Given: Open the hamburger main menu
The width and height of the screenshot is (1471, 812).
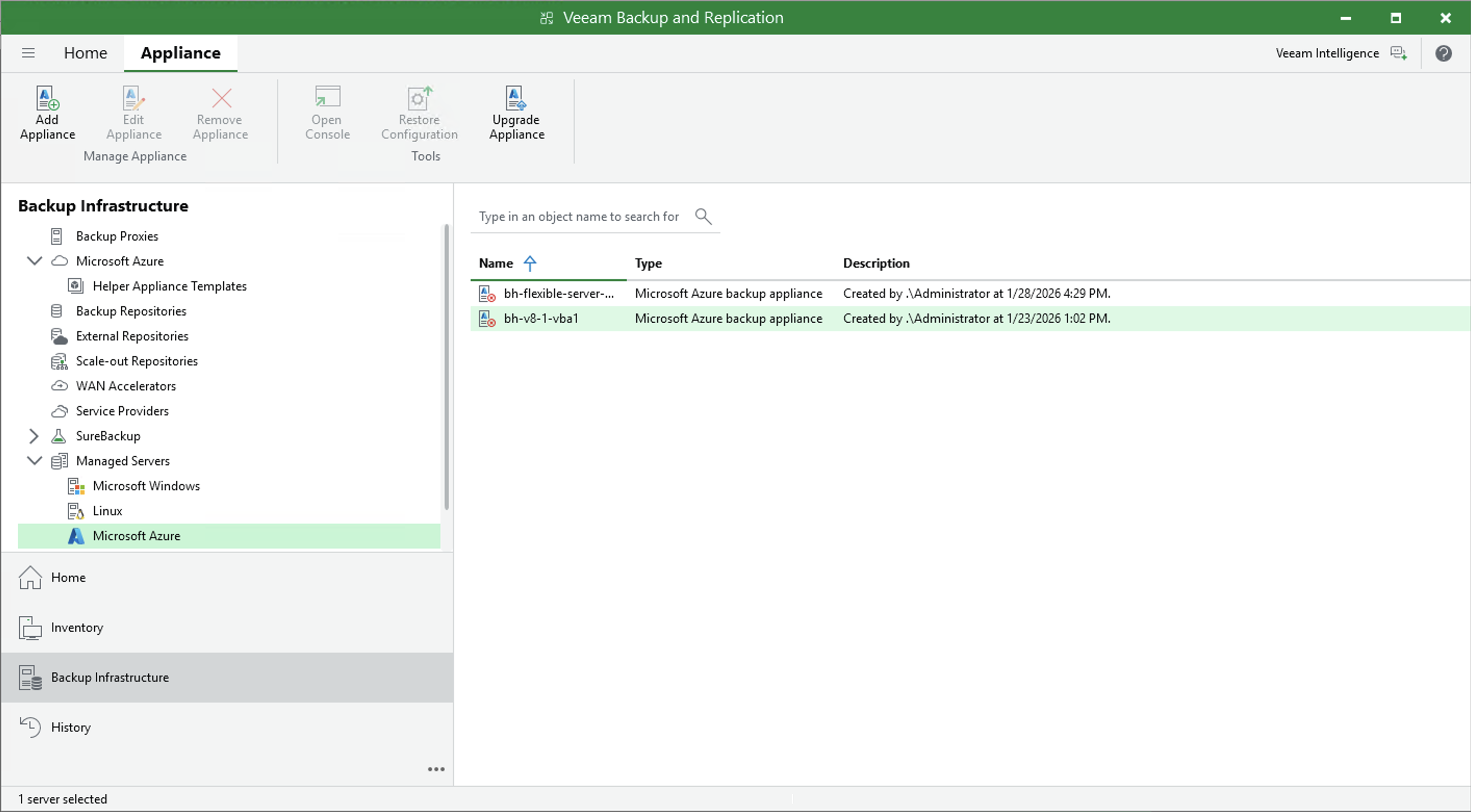Looking at the screenshot, I should pos(28,53).
